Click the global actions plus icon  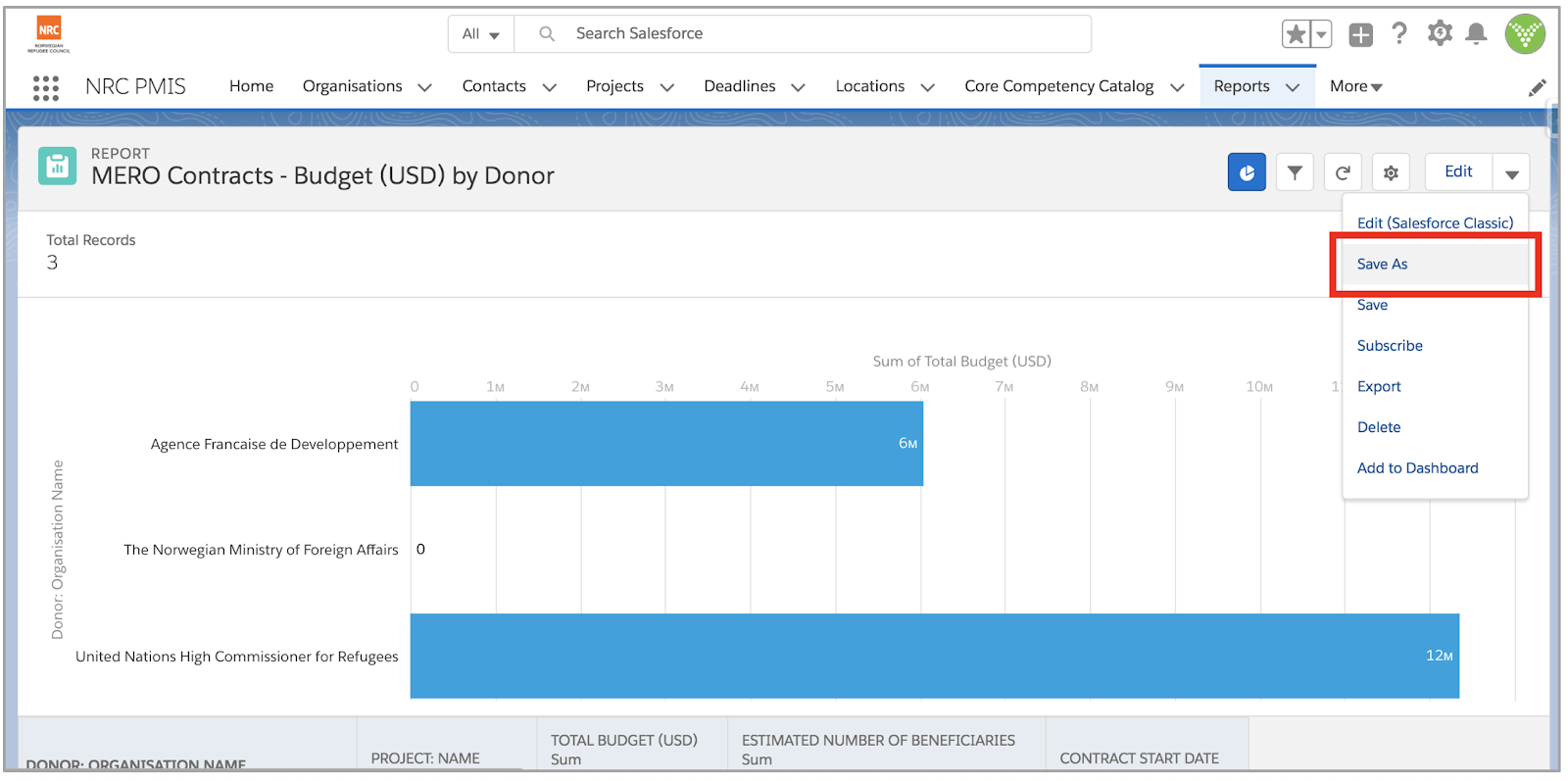click(1360, 35)
